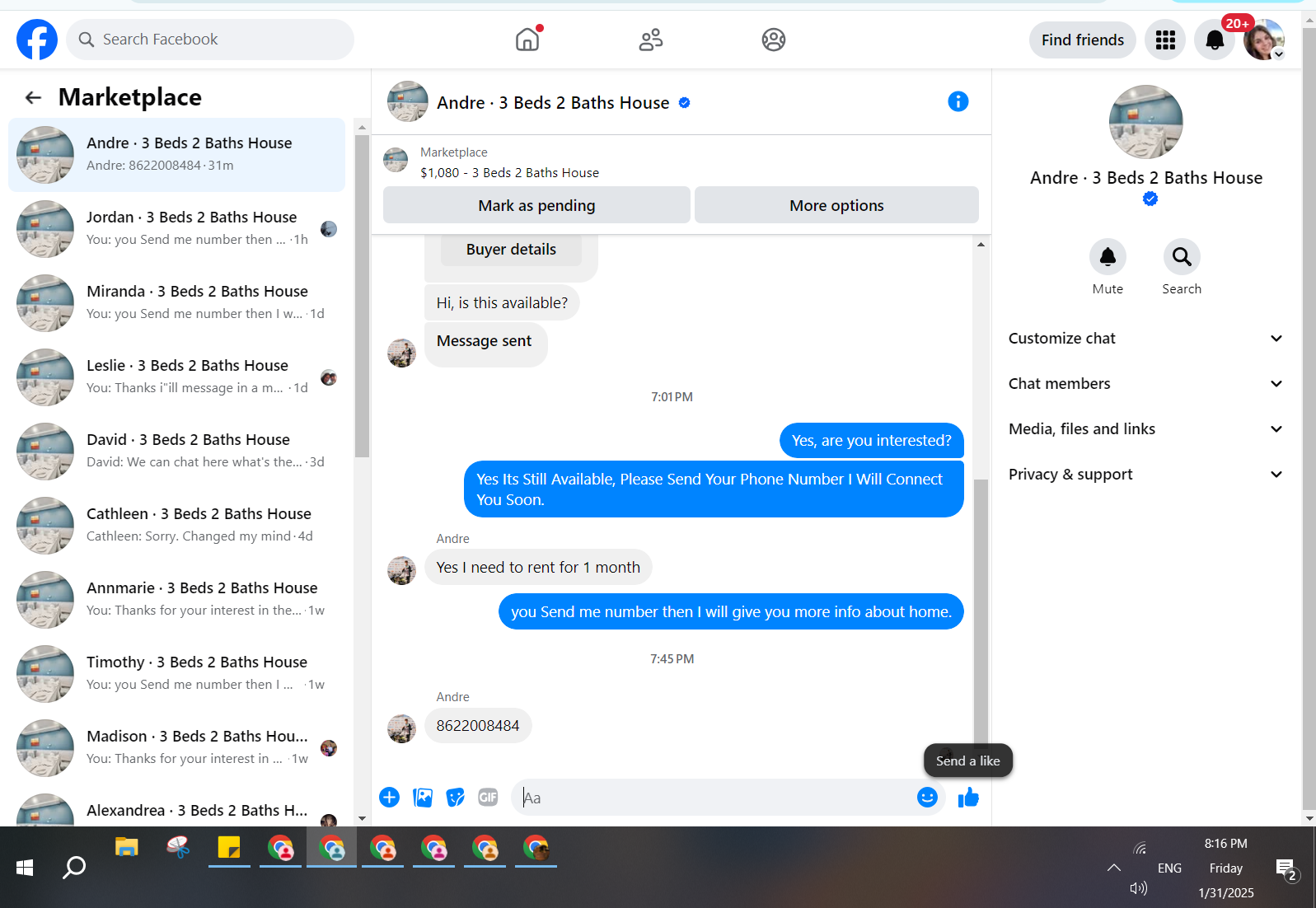Click the chat header listing avatar
Viewport: 1316px width, 908px height.
pyautogui.click(x=408, y=101)
